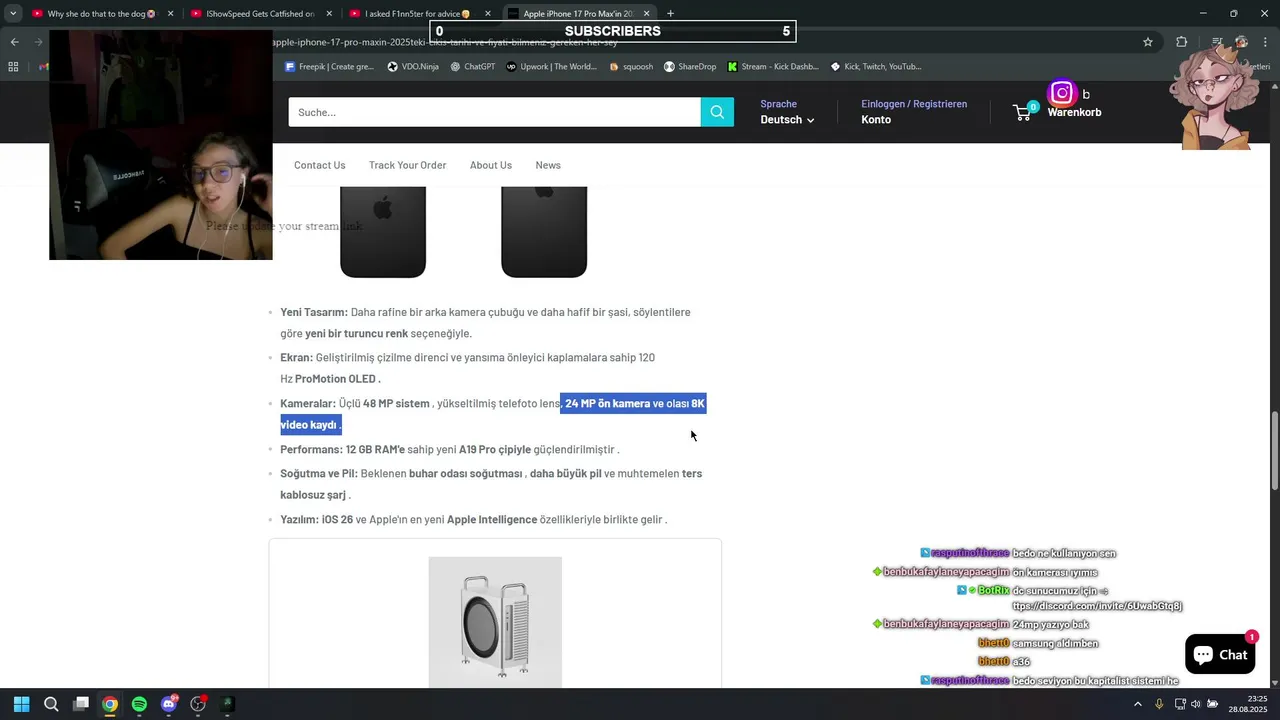Image resolution: width=1280 pixels, height=720 pixels.
Task: Open the VDO.Ninja bookmark
Action: (x=413, y=67)
